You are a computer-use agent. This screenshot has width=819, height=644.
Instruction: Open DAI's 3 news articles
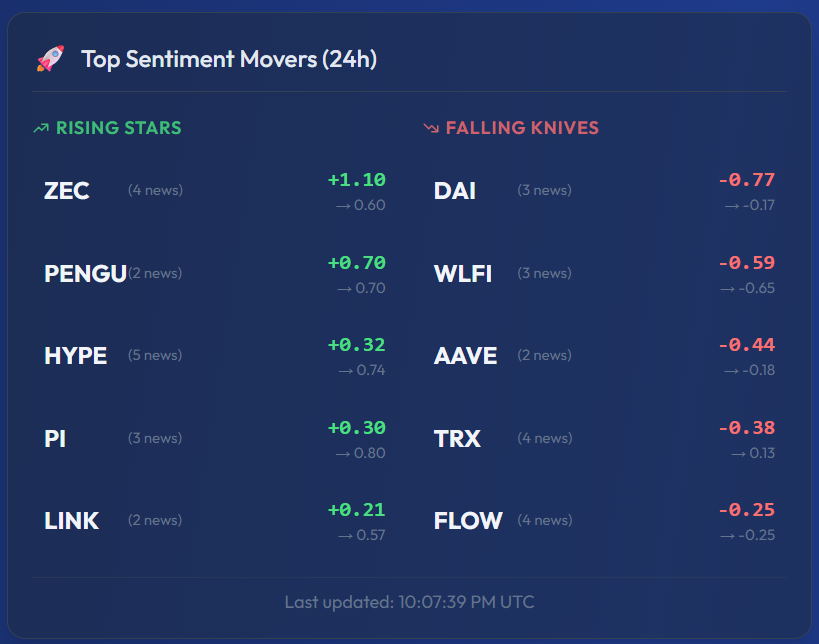[543, 190]
